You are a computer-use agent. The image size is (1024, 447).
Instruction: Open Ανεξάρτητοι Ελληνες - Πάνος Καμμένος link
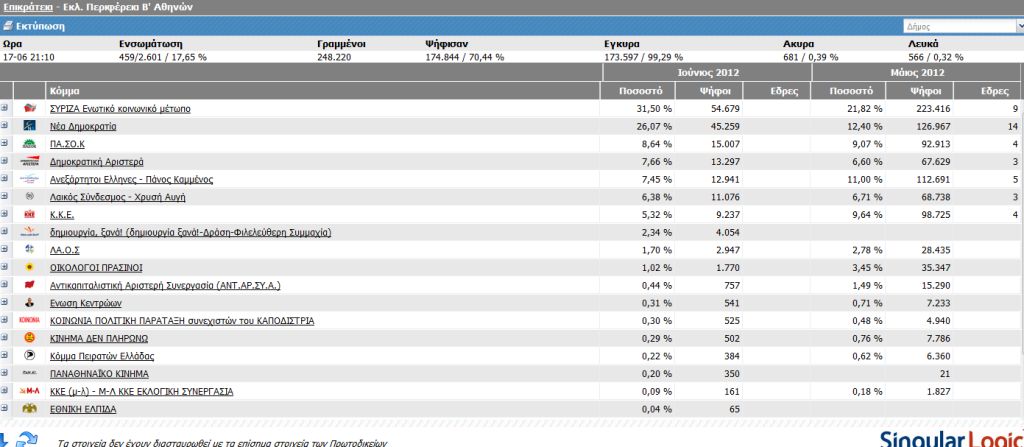click(x=131, y=179)
